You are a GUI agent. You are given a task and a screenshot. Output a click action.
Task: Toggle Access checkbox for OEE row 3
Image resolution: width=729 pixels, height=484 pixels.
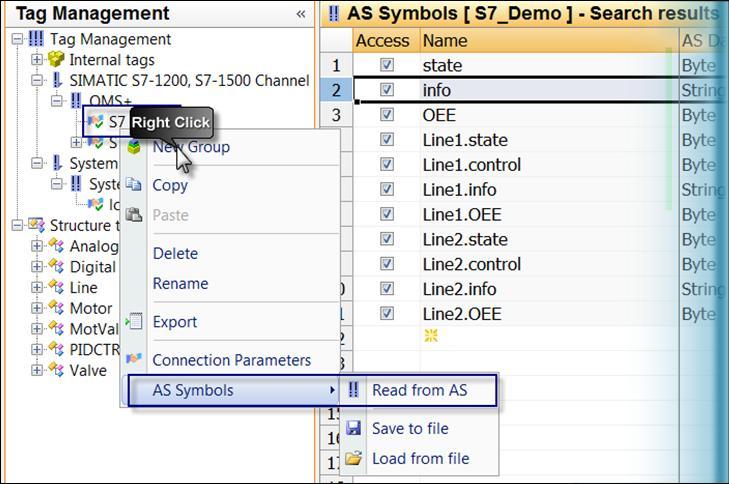(387, 114)
